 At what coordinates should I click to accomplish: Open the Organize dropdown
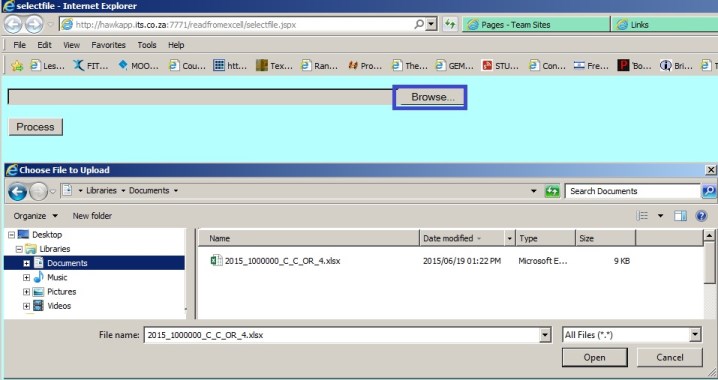(x=36, y=216)
